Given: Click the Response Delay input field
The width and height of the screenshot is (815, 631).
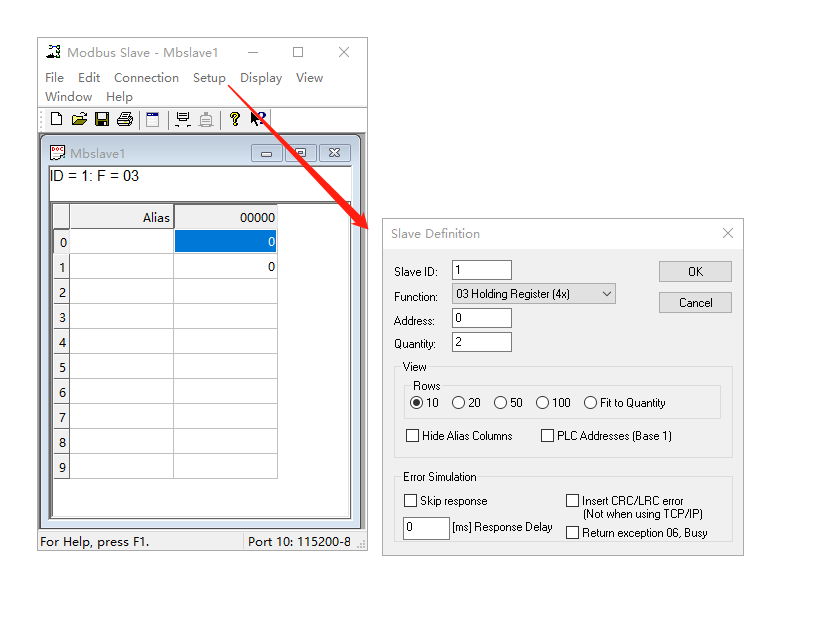Looking at the screenshot, I should [426, 527].
